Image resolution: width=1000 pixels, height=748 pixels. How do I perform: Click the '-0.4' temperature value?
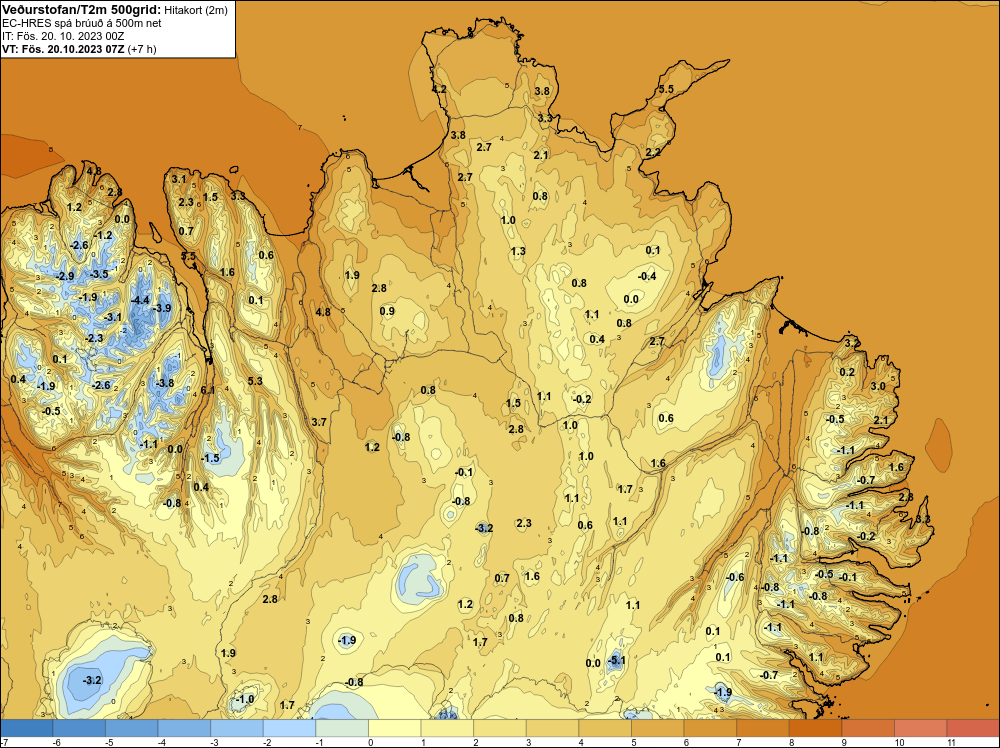pos(647,276)
